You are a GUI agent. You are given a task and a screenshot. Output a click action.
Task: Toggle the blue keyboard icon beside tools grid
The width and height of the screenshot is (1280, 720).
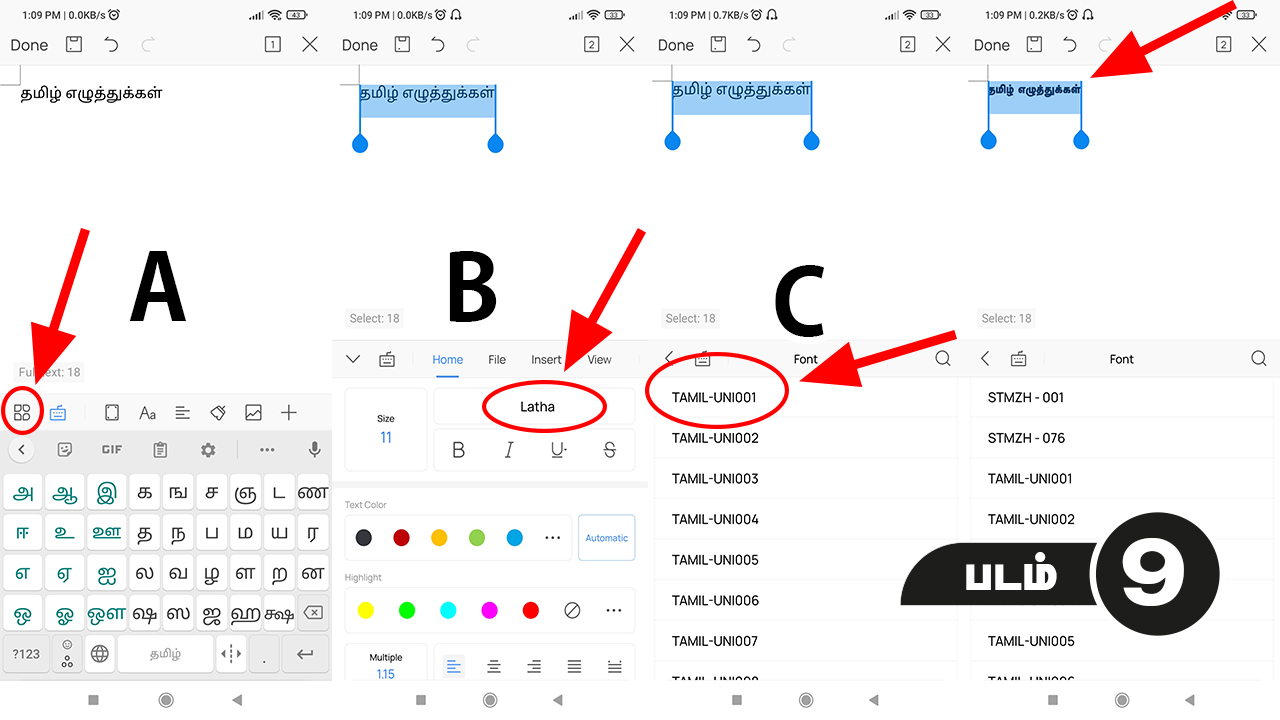pyautogui.click(x=58, y=412)
